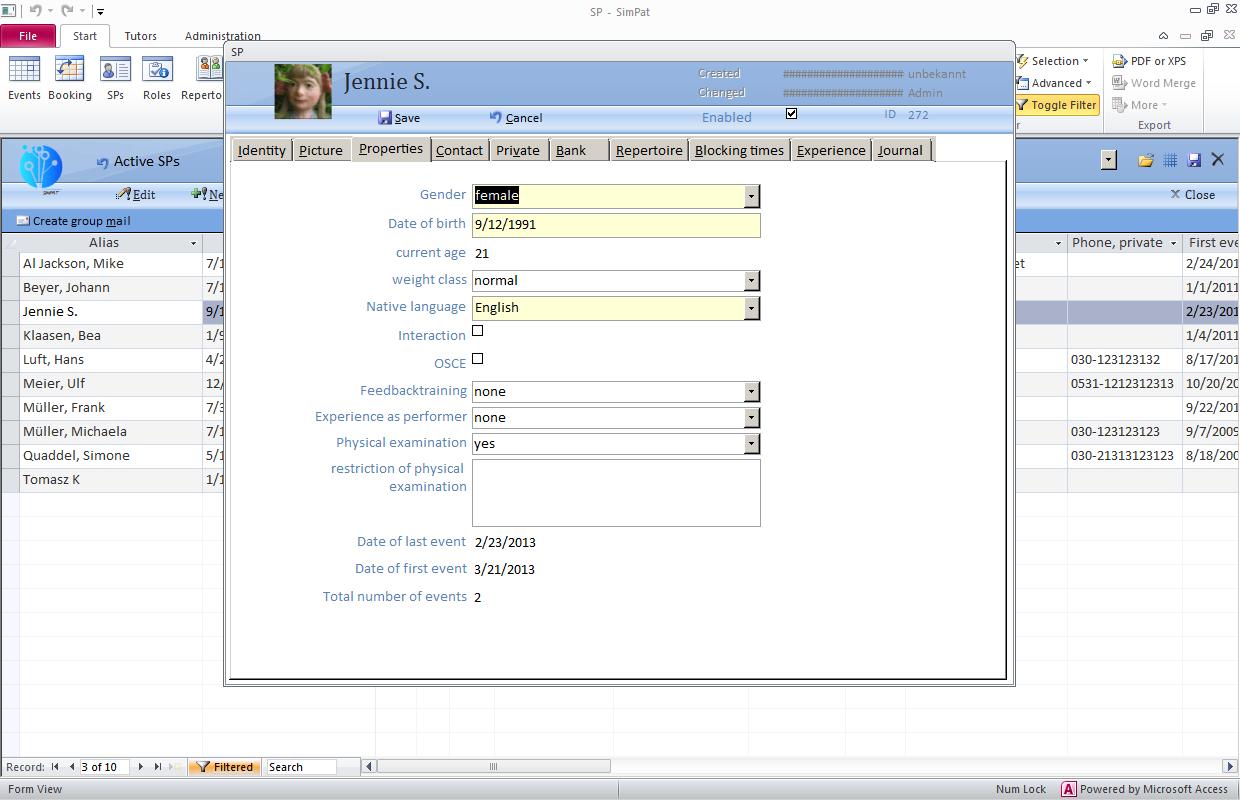Open the Gender dropdown
This screenshot has width=1240, height=801.
[751, 196]
